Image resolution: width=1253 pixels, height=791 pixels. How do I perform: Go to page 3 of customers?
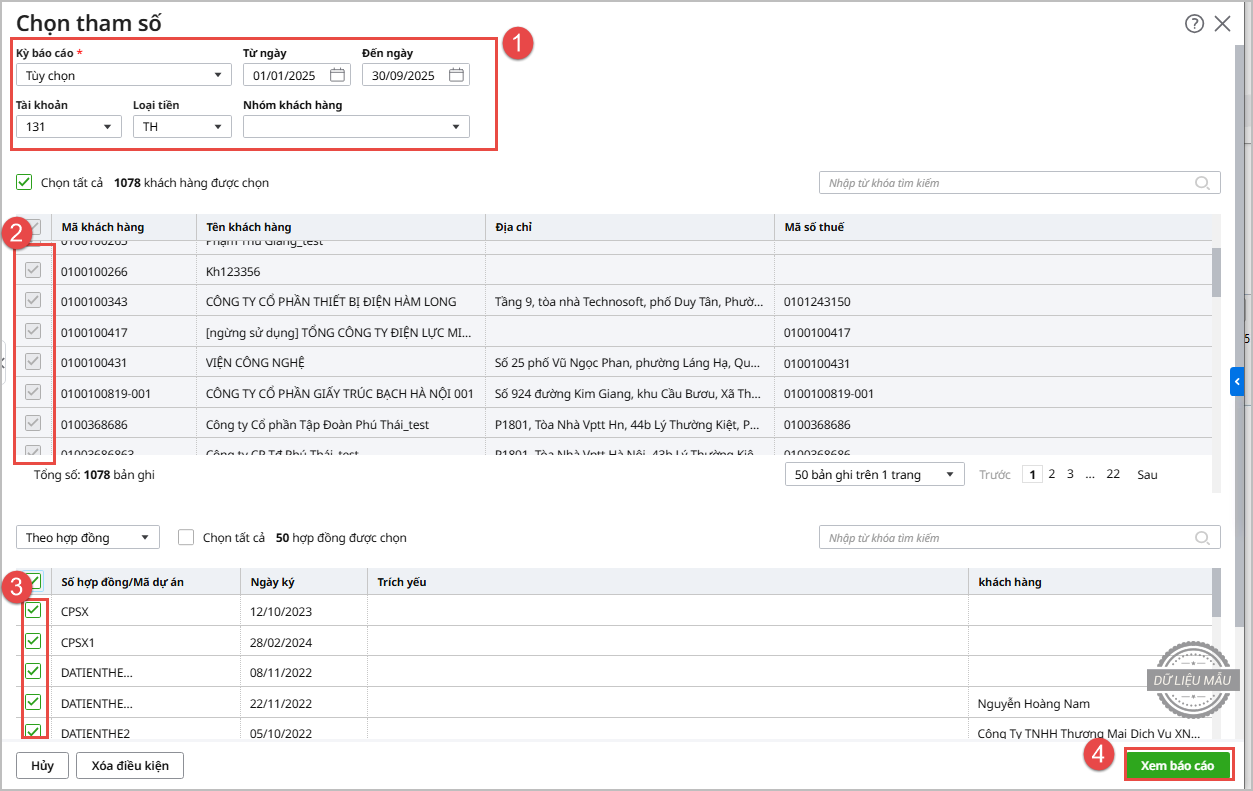tap(1070, 475)
